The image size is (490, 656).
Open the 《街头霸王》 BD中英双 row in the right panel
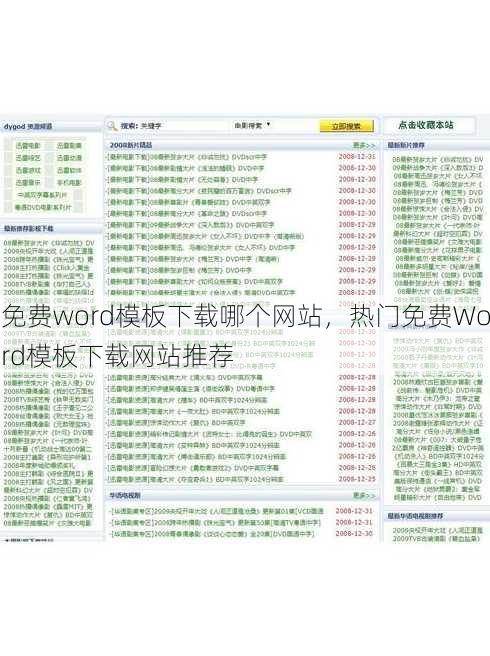(438, 473)
